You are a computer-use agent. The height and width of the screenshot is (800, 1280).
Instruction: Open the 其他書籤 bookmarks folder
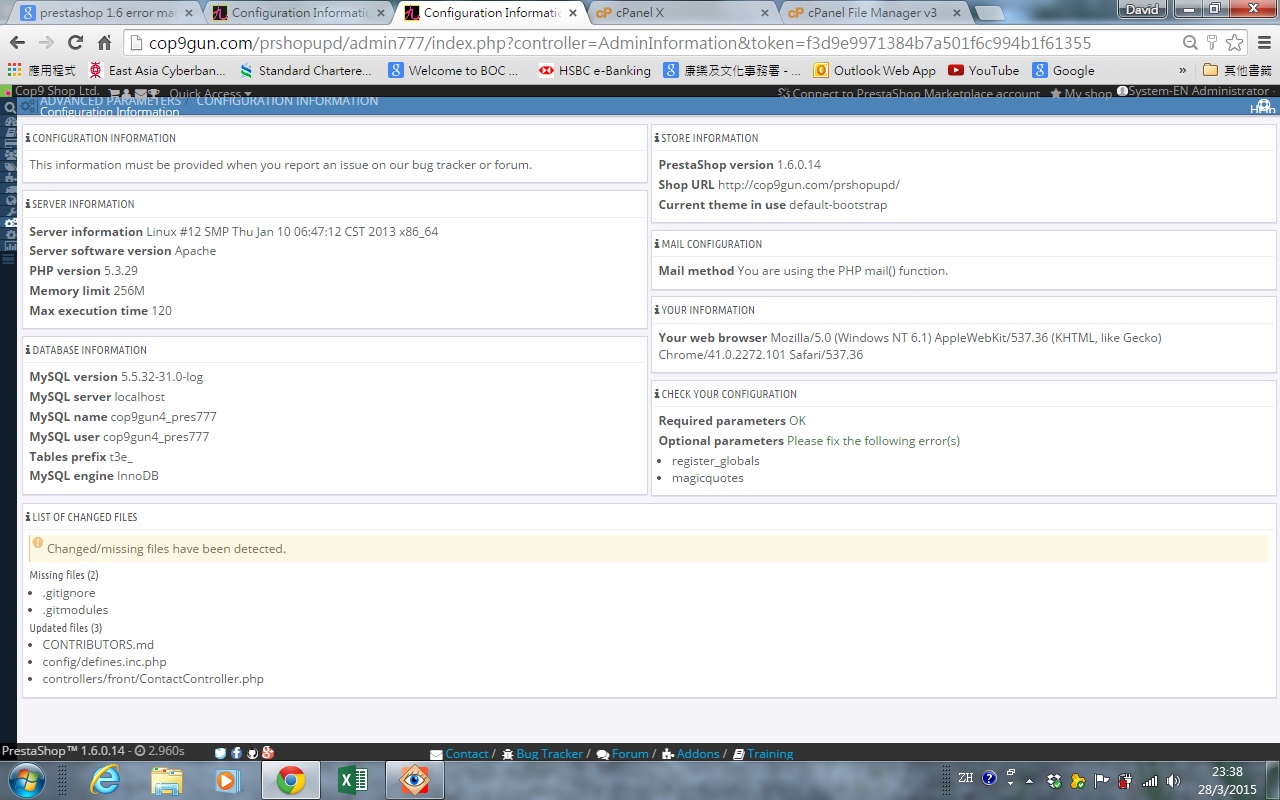(1238, 71)
